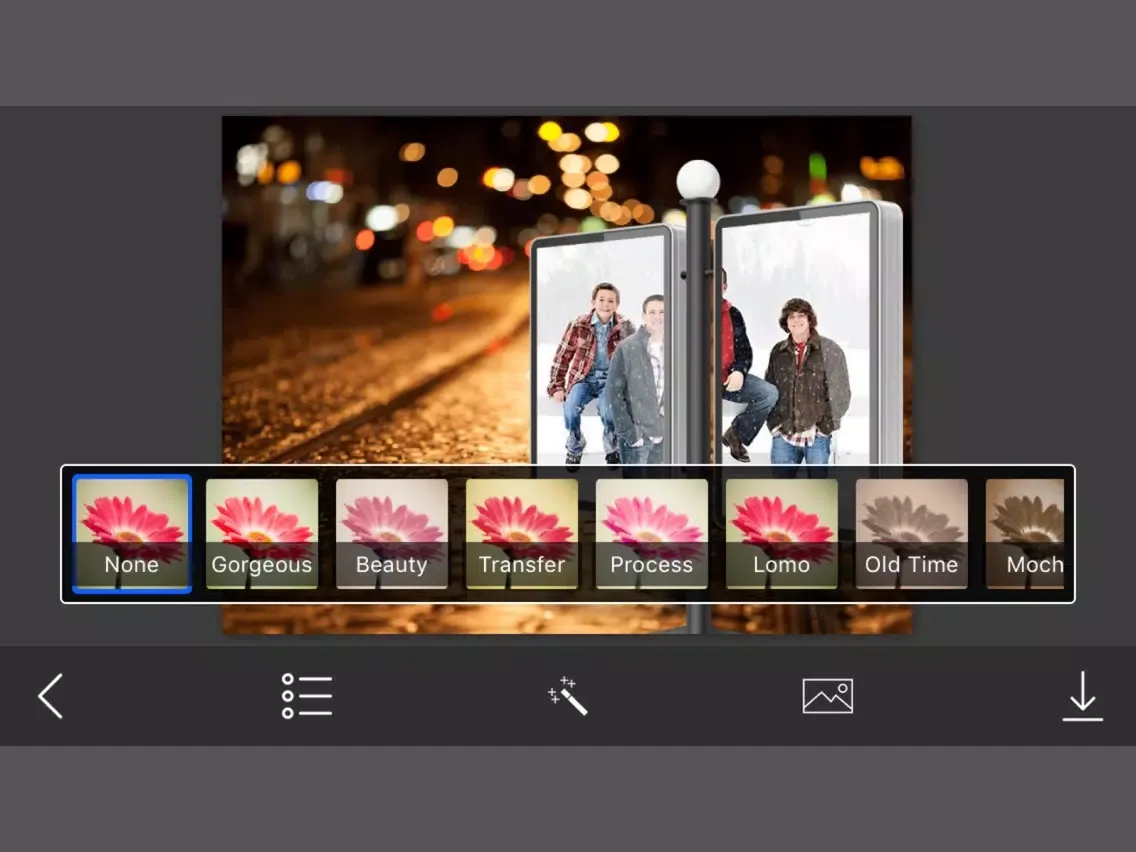Select the None filter thumbnail
This screenshot has width=1136, height=852.
coord(132,534)
